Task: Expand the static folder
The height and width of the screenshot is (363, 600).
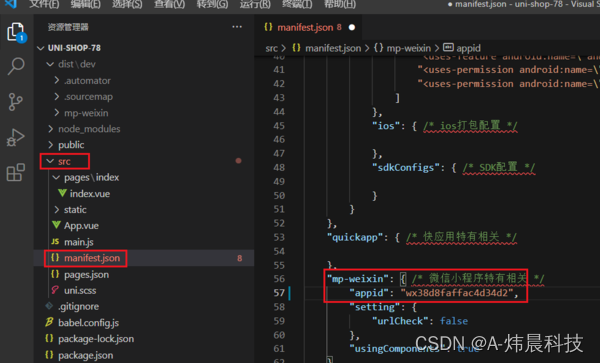Action: point(57,209)
